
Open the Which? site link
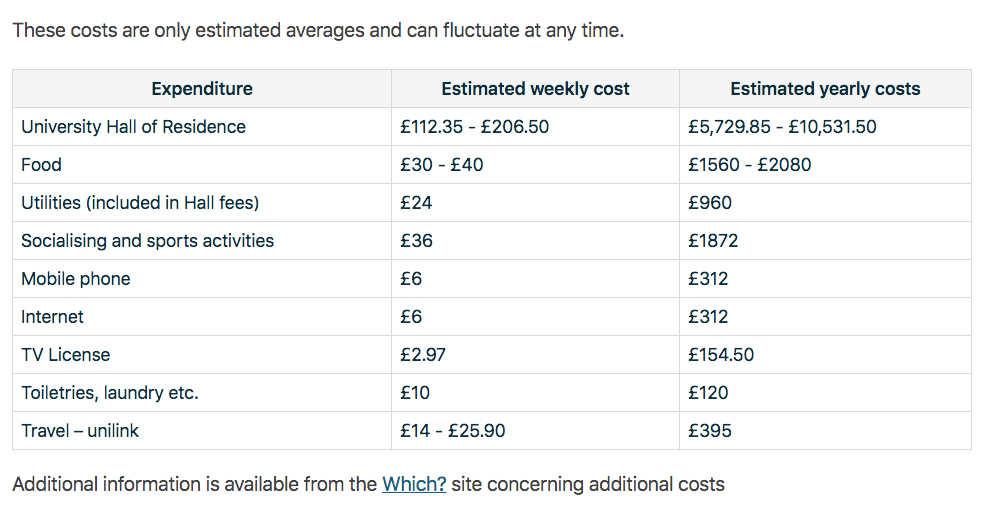tap(414, 484)
